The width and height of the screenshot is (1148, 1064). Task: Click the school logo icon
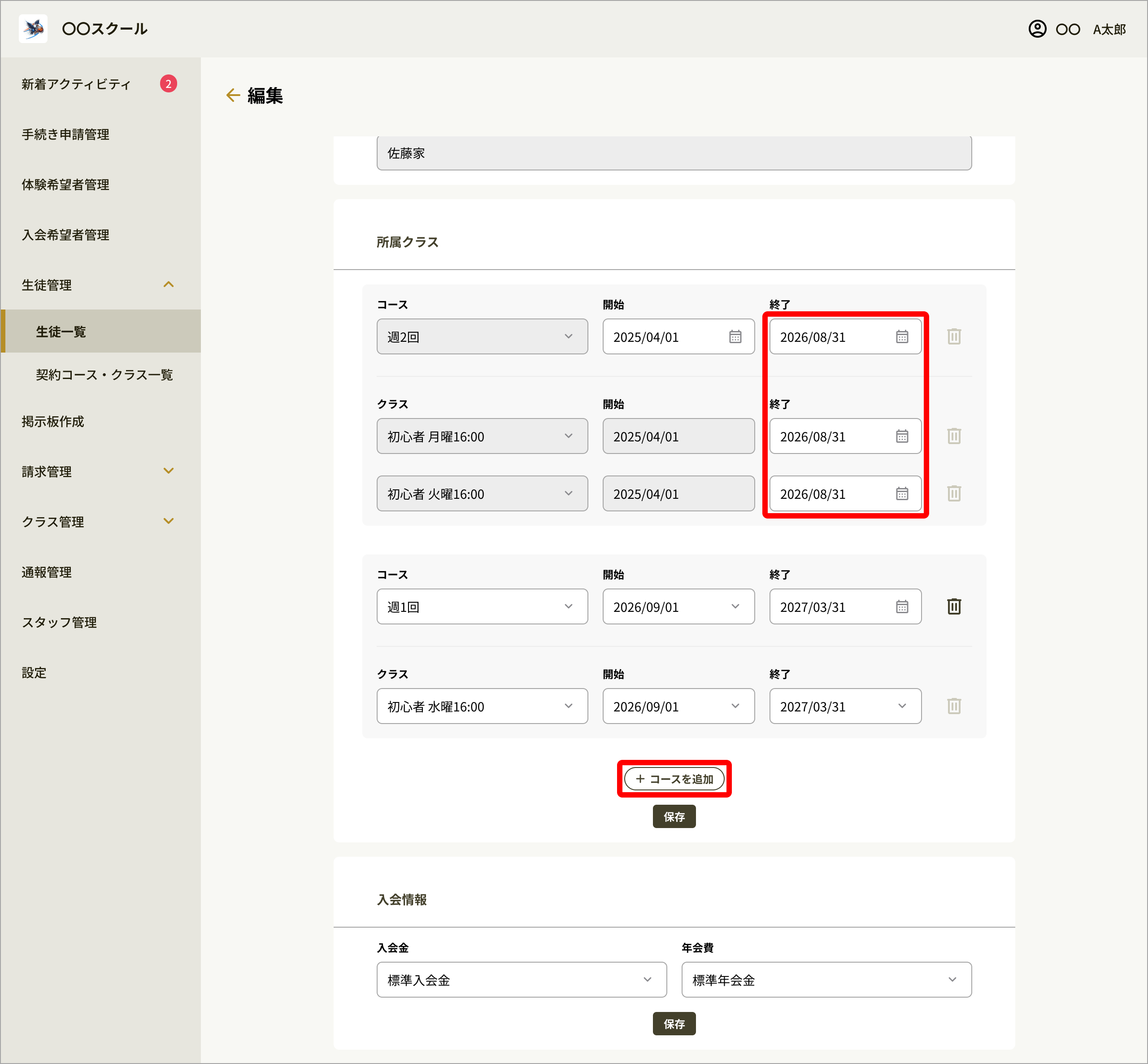click(x=33, y=28)
